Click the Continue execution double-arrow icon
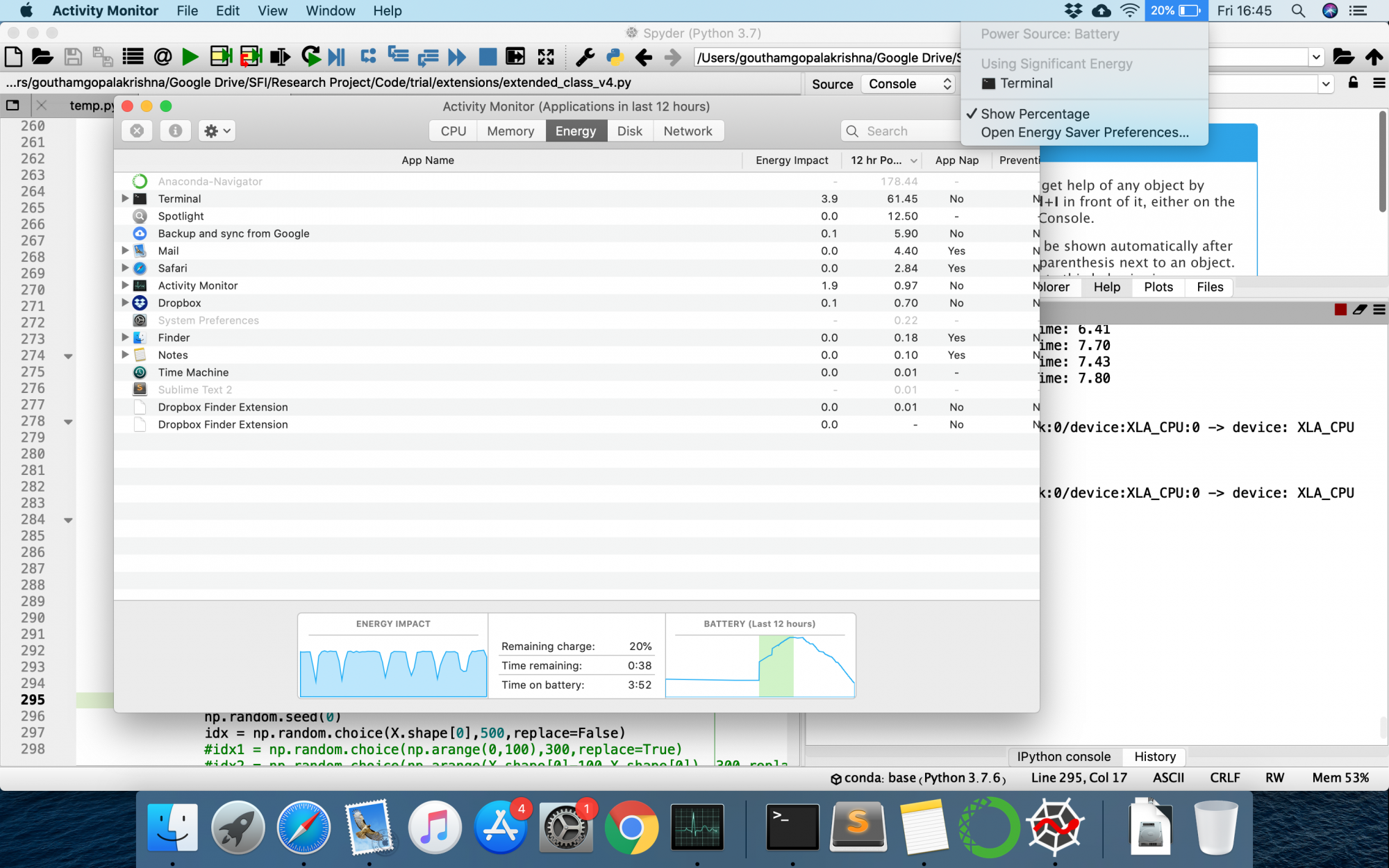 (x=457, y=57)
